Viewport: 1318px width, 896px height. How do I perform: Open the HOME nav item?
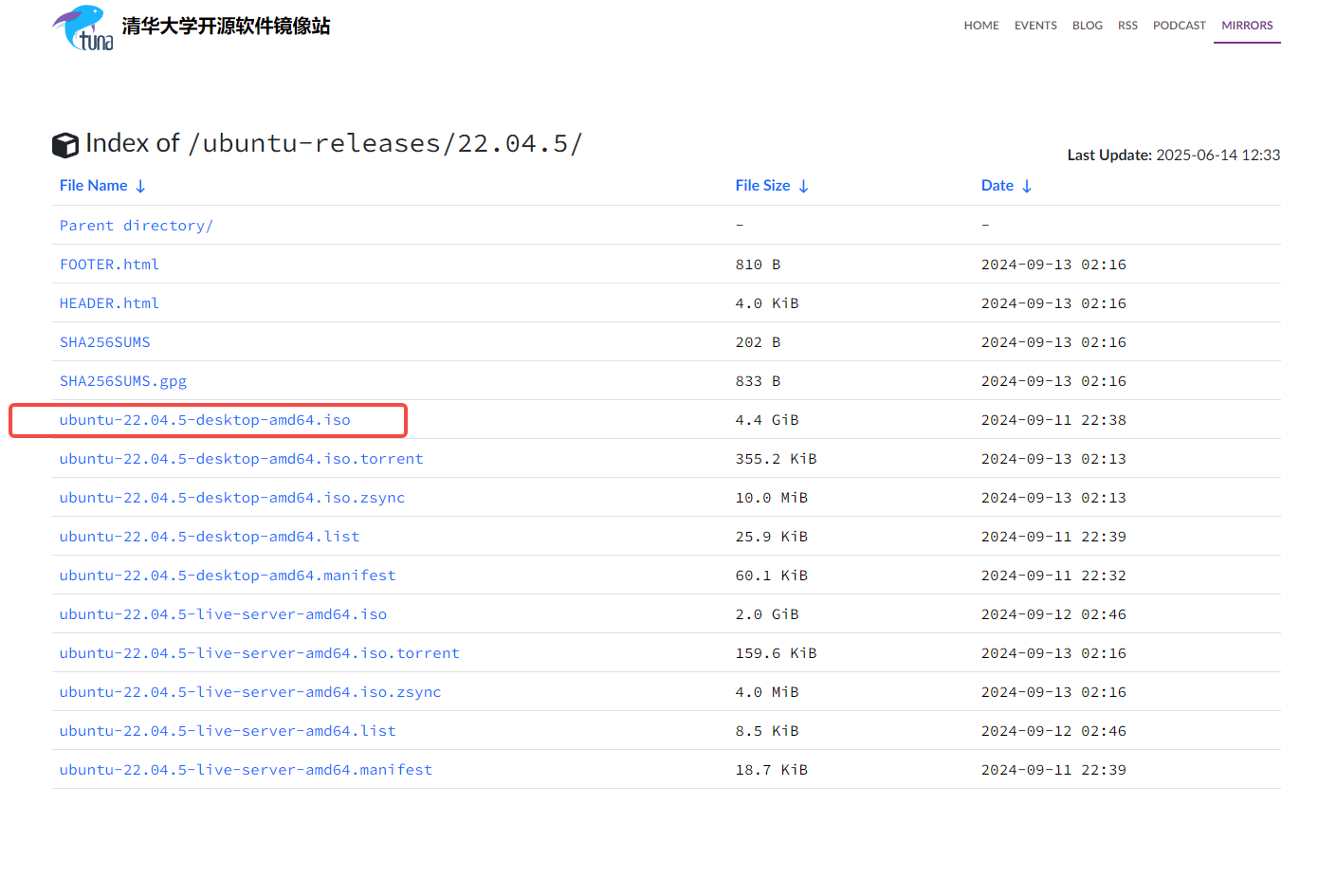(x=981, y=26)
